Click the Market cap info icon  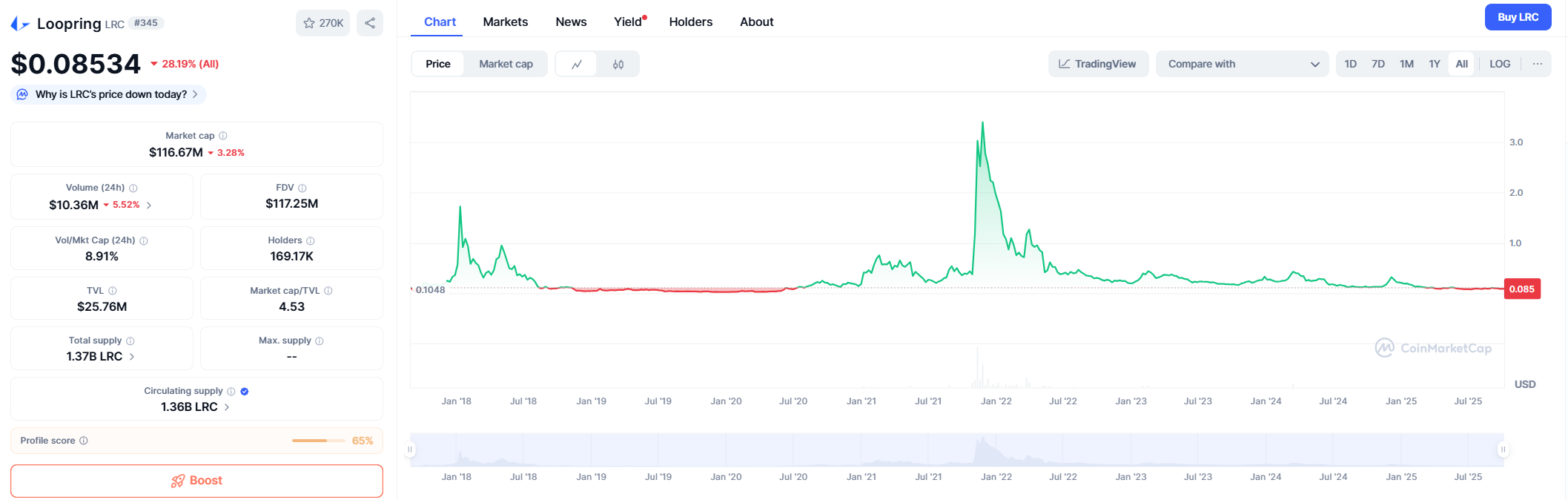pos(223,136)
